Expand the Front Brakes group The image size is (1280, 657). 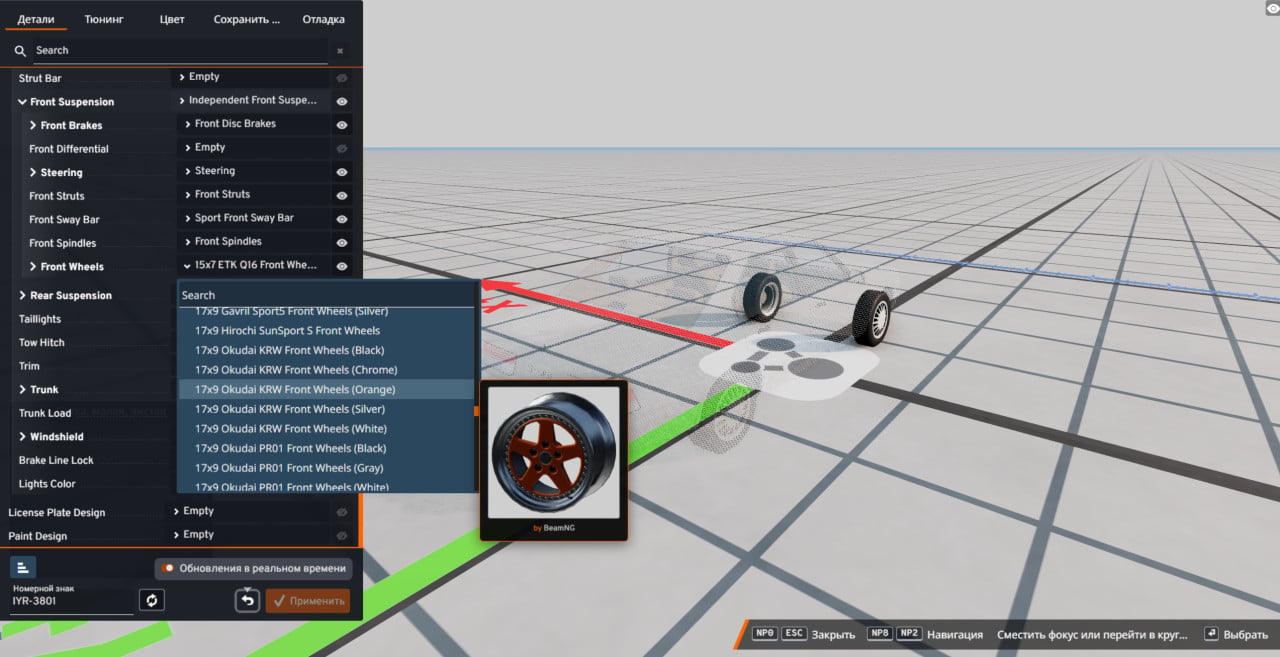pyautogui.click(x=33, y=125)
